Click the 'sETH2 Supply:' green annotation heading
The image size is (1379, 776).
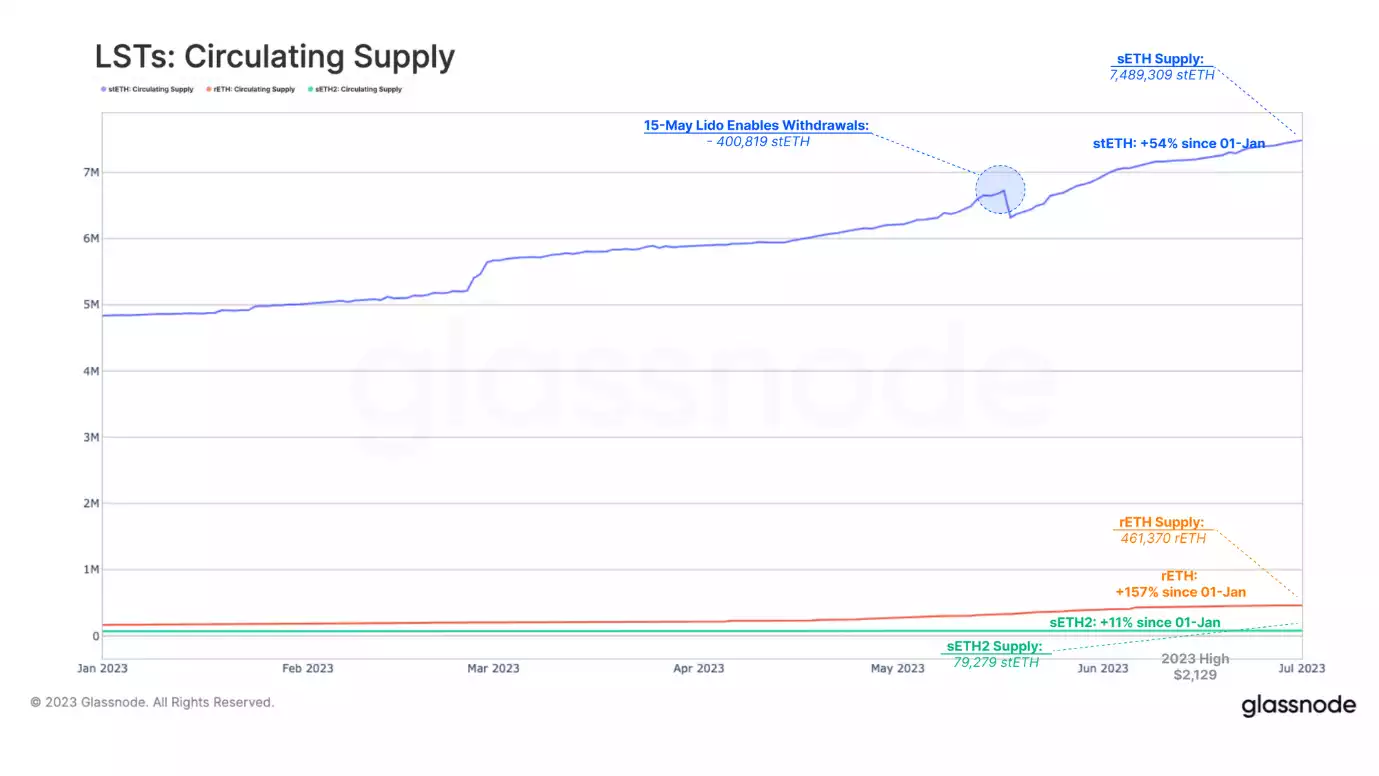[994, 646]
